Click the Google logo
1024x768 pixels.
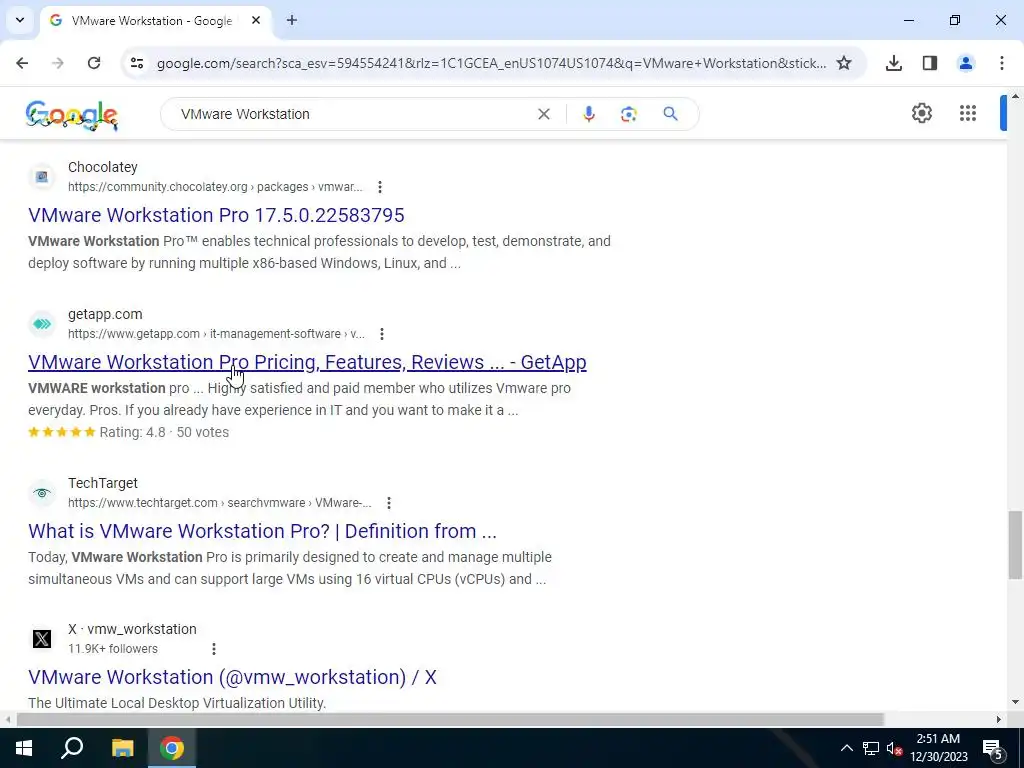[72, 116]
